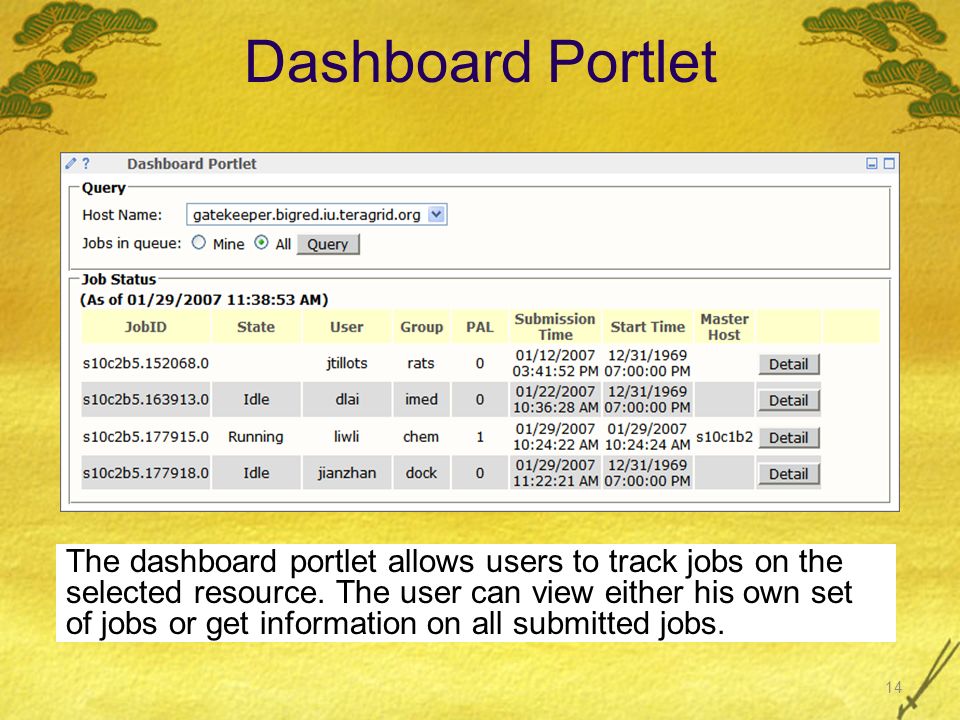
Task: Click the gatekeeper.bigred.iu.teragrid.org host field
Action: (317, 214)
